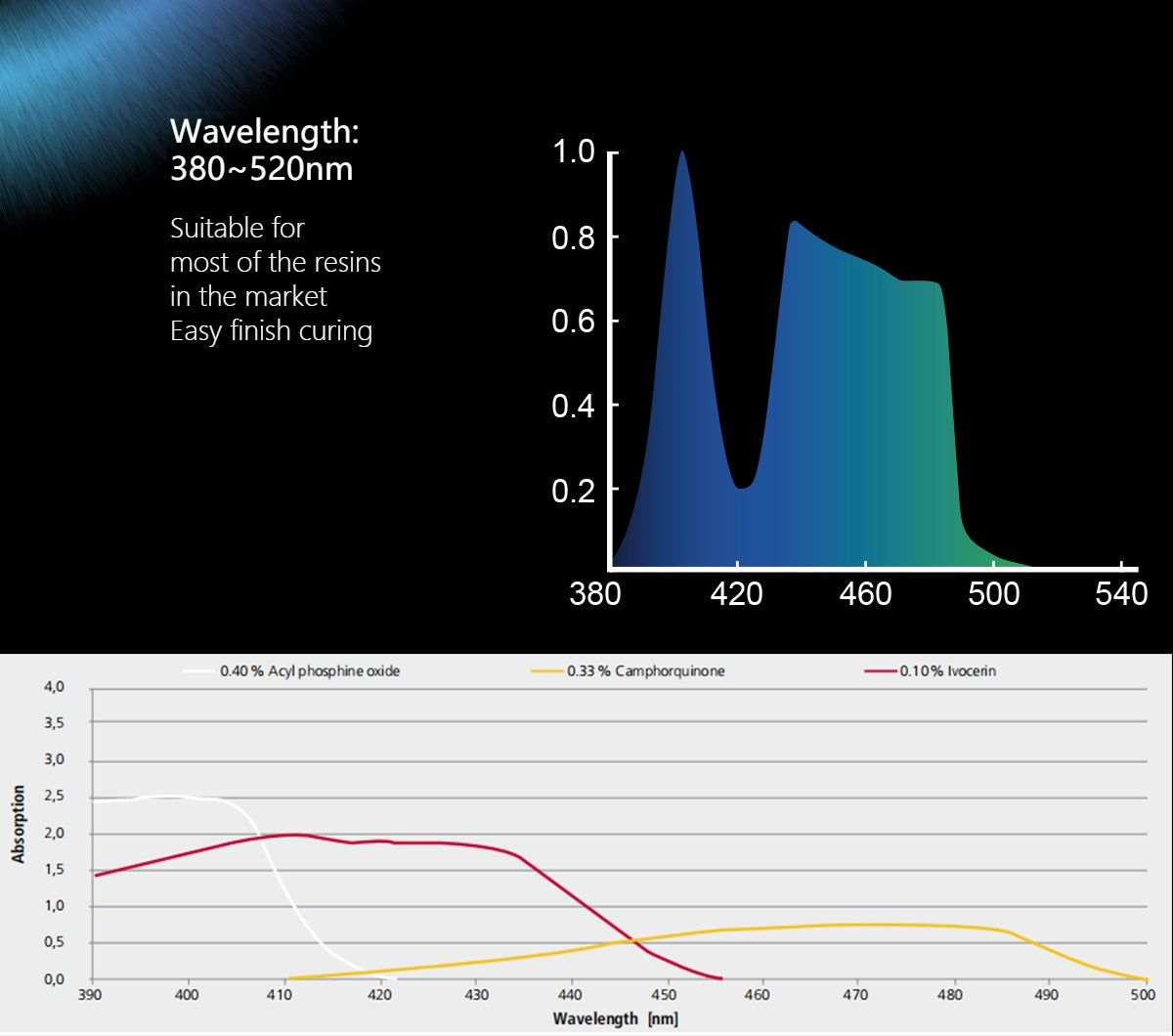Click the 4,0 tick on absorption axis
The width and height of the screenshot is (1173, 1036).
[x=54, y=687]
